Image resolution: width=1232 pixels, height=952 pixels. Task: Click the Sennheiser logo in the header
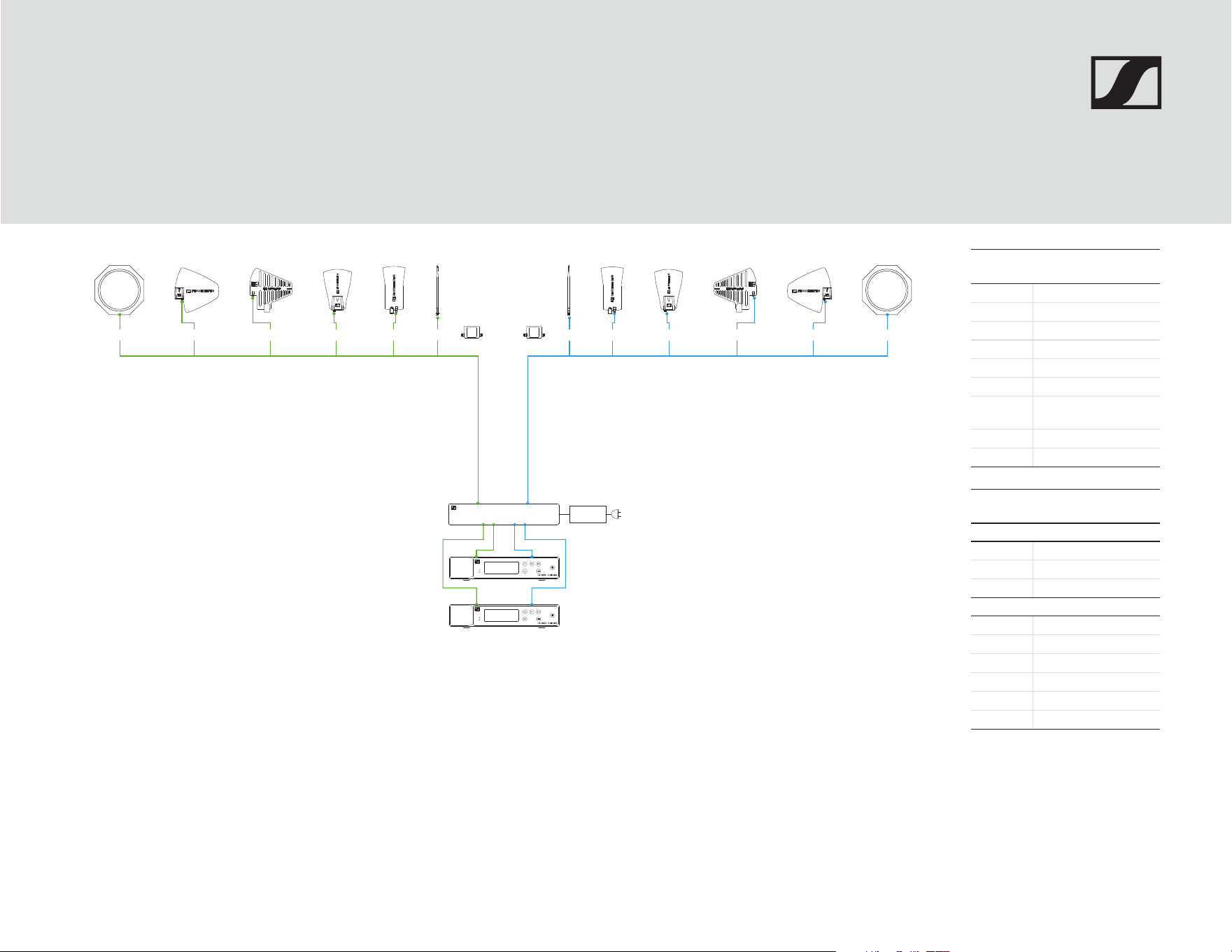point(1126,83)
